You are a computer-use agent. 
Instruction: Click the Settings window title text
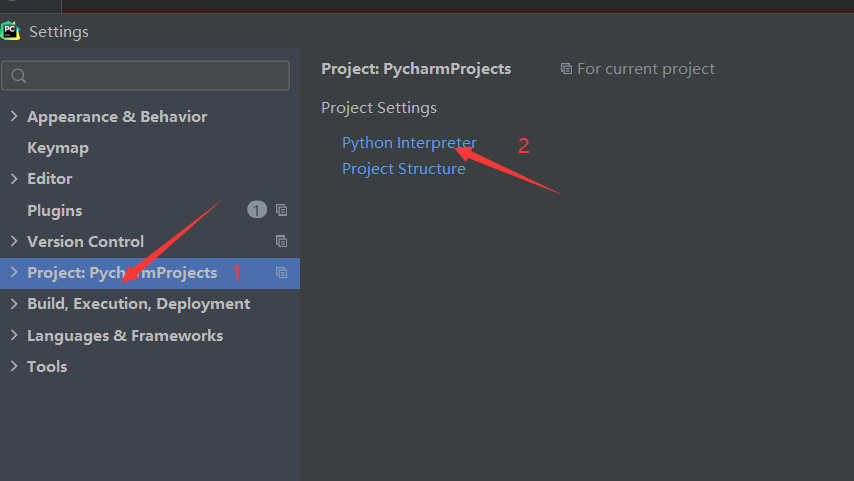[x=59, y=32]
